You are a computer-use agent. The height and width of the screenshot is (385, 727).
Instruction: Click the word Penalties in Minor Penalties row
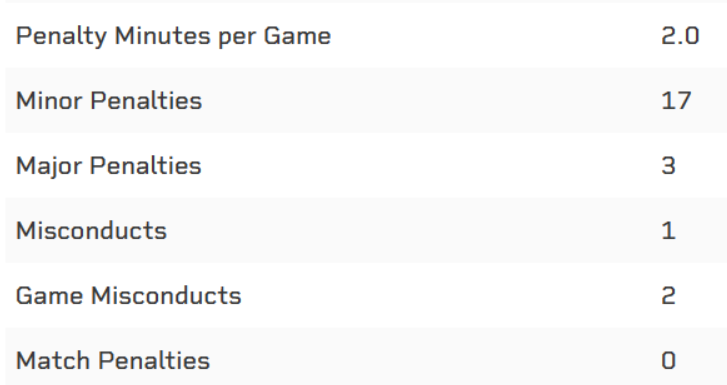147,101
